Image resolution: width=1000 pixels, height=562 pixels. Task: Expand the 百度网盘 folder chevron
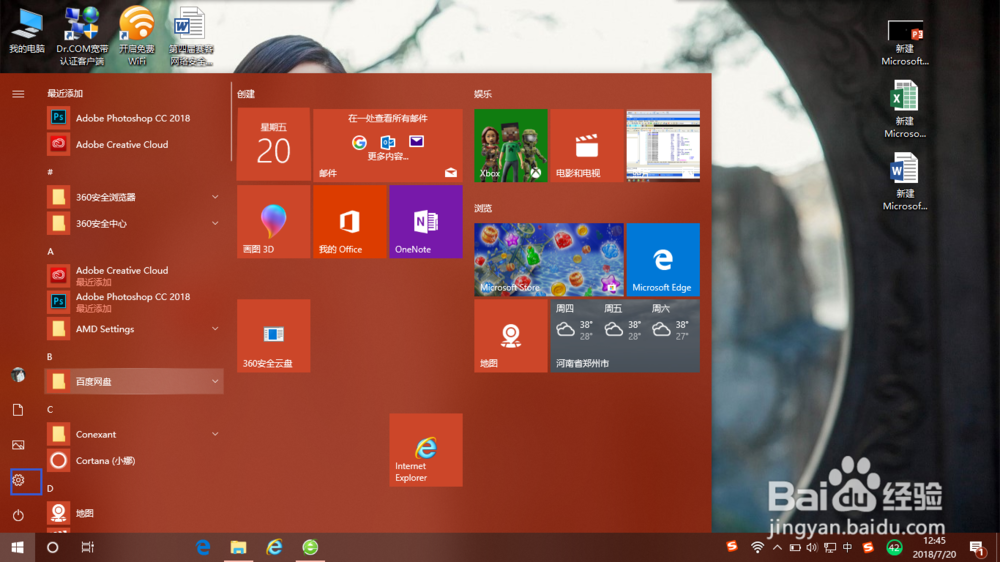click(215, 381)
